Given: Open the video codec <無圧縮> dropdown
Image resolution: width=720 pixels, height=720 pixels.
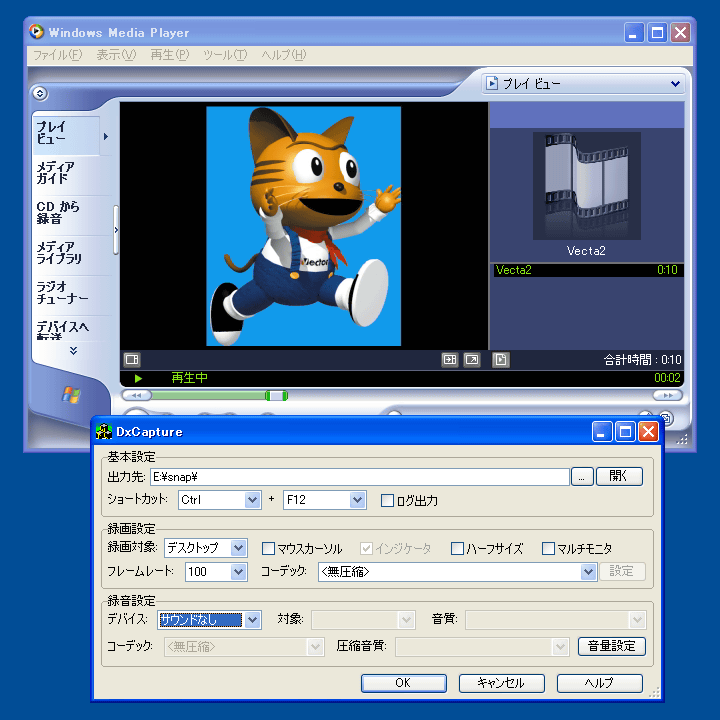Looking at the screenshot, I should 457,572.
